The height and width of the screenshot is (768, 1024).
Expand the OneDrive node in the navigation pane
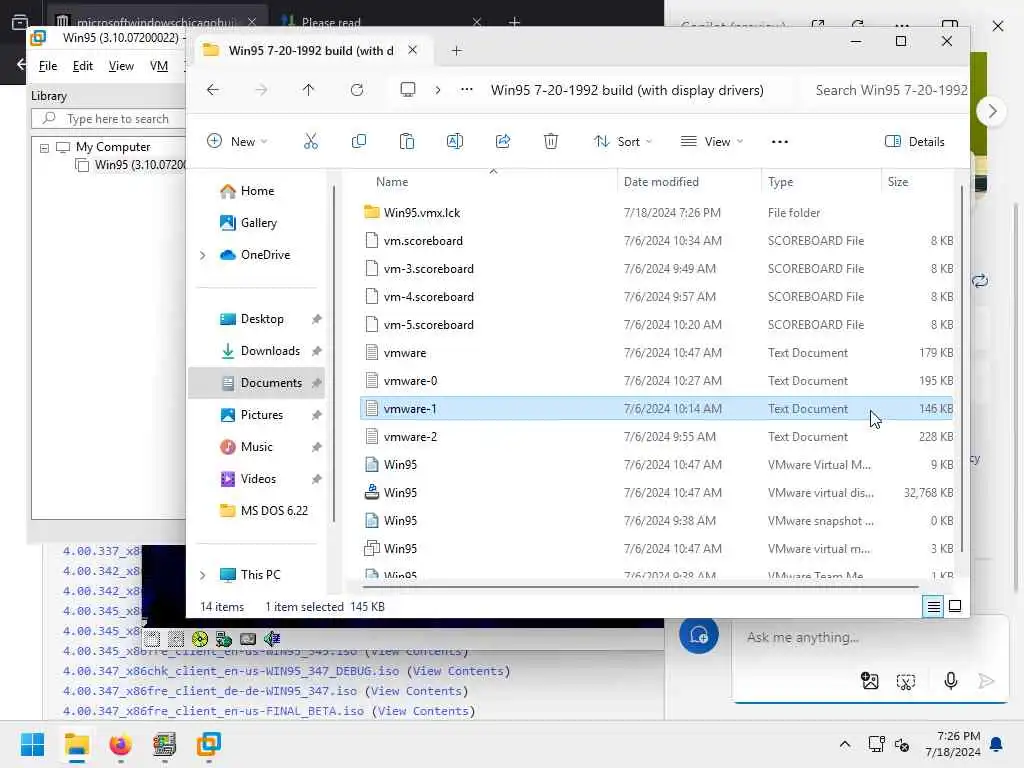coord(202,255)
